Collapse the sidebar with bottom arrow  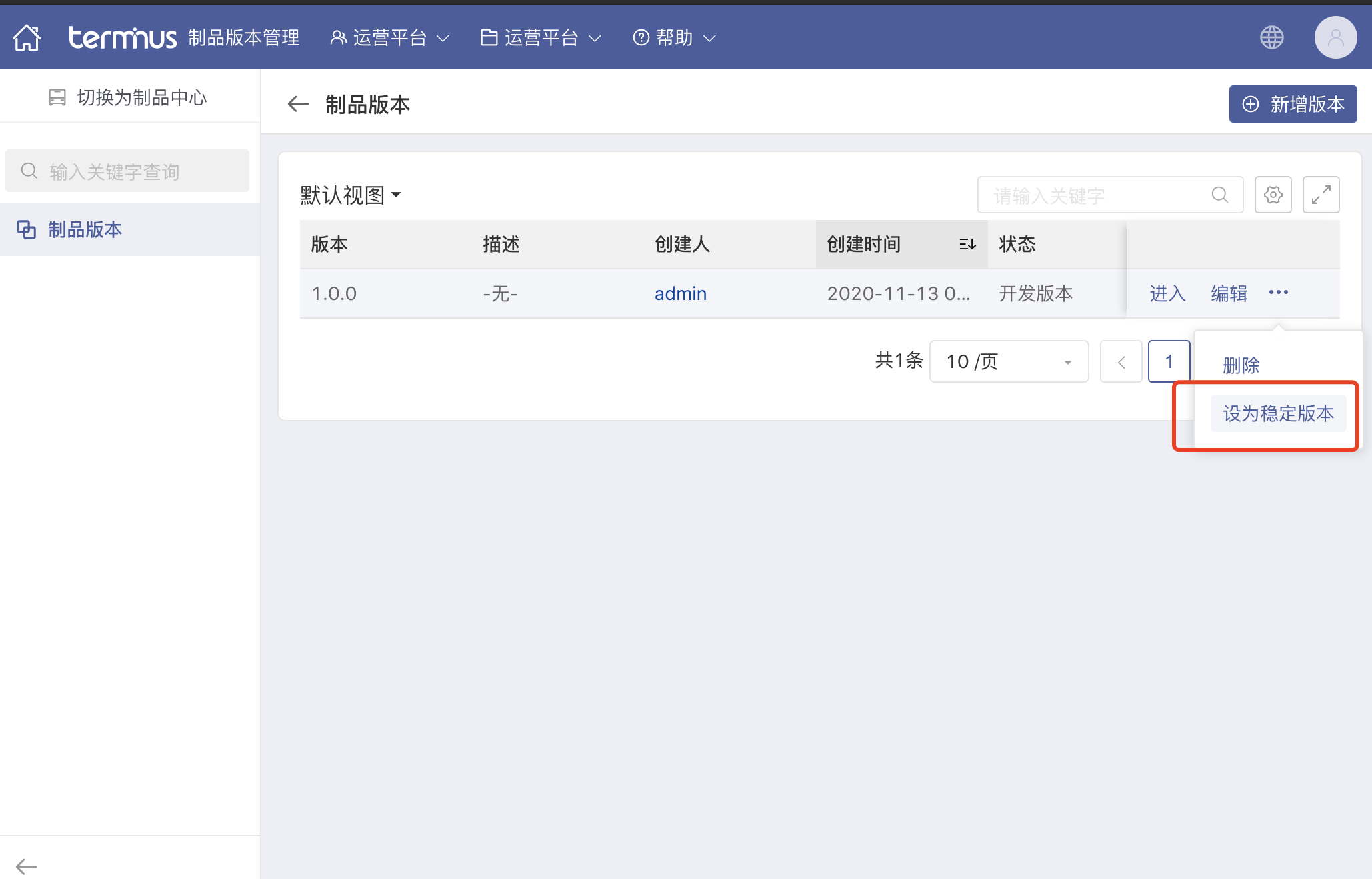coord(27,866)
